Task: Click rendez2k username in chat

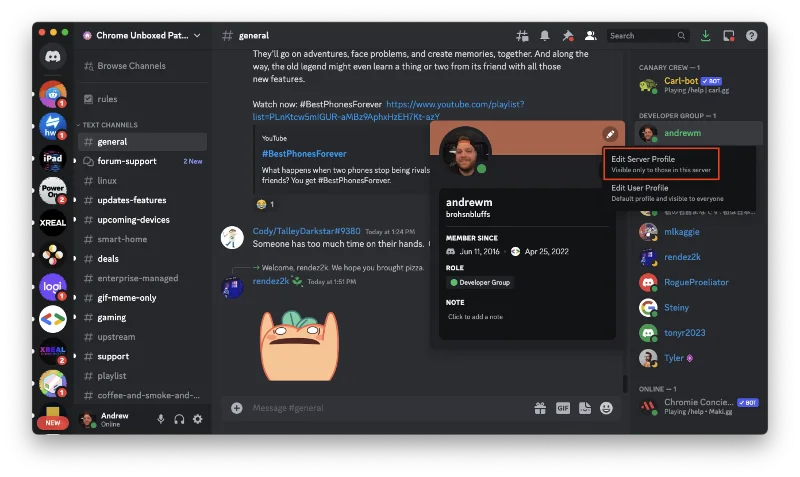Action: pyautogui.click(x=271, y=281)
